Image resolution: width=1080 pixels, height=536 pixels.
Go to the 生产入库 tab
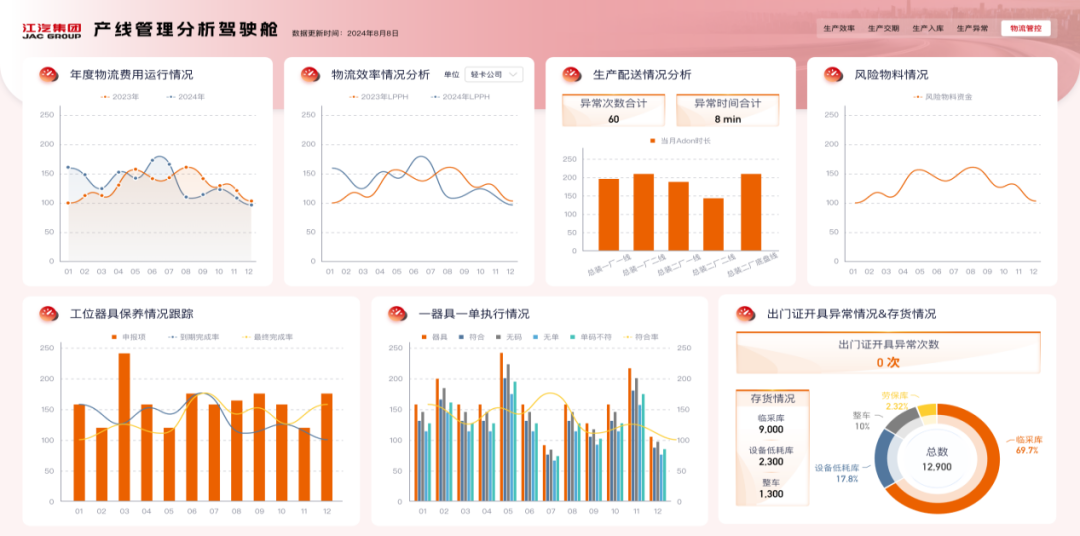click(927, 28)
